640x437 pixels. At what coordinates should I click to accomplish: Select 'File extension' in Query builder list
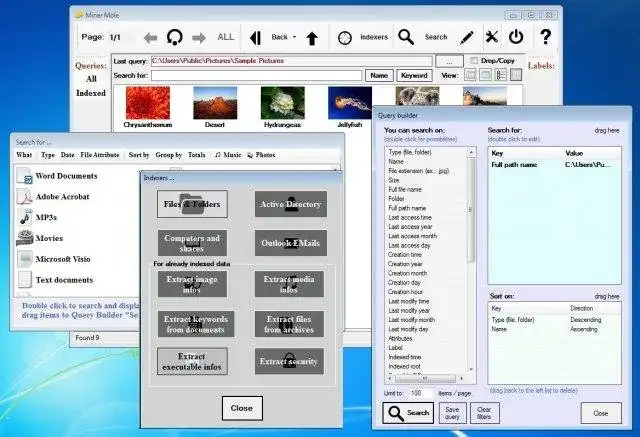pos(418,171)
